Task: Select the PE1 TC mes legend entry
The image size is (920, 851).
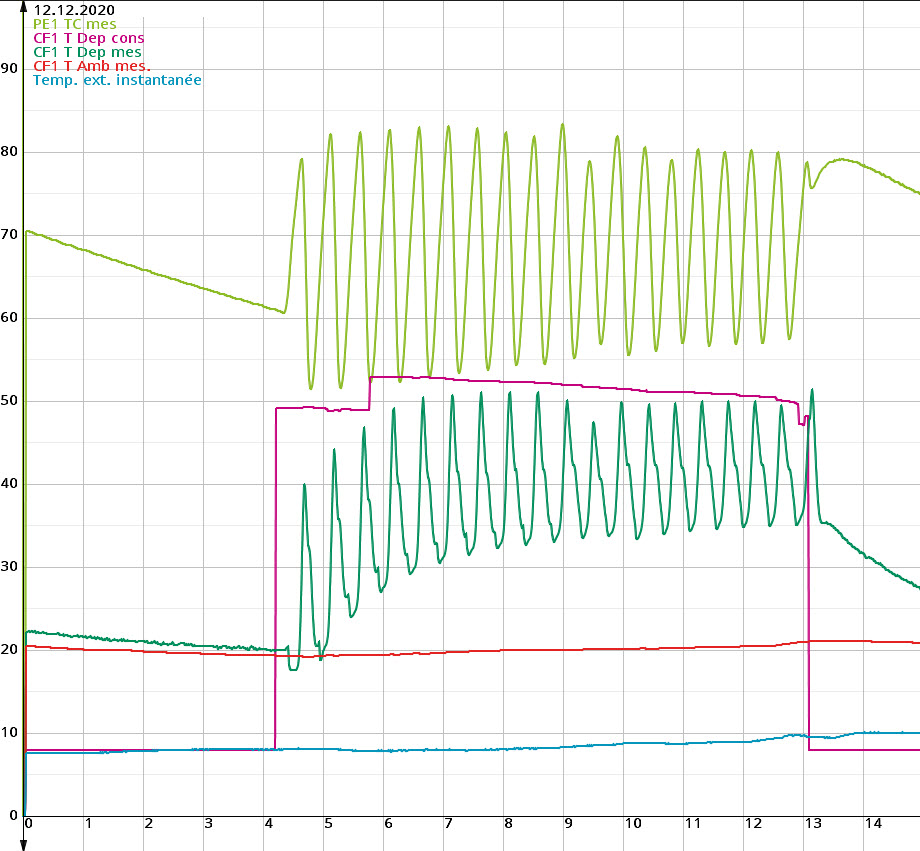Action: [x=75, y=24]
